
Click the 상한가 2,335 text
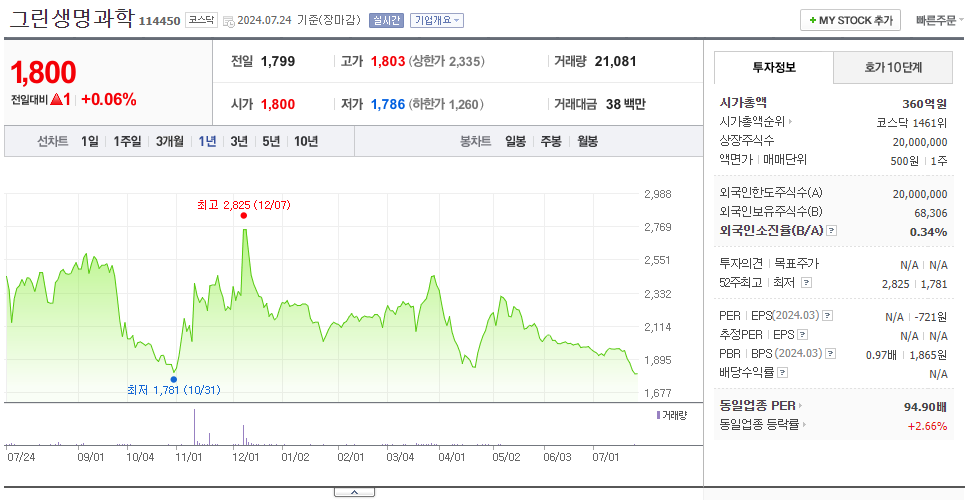446,62
